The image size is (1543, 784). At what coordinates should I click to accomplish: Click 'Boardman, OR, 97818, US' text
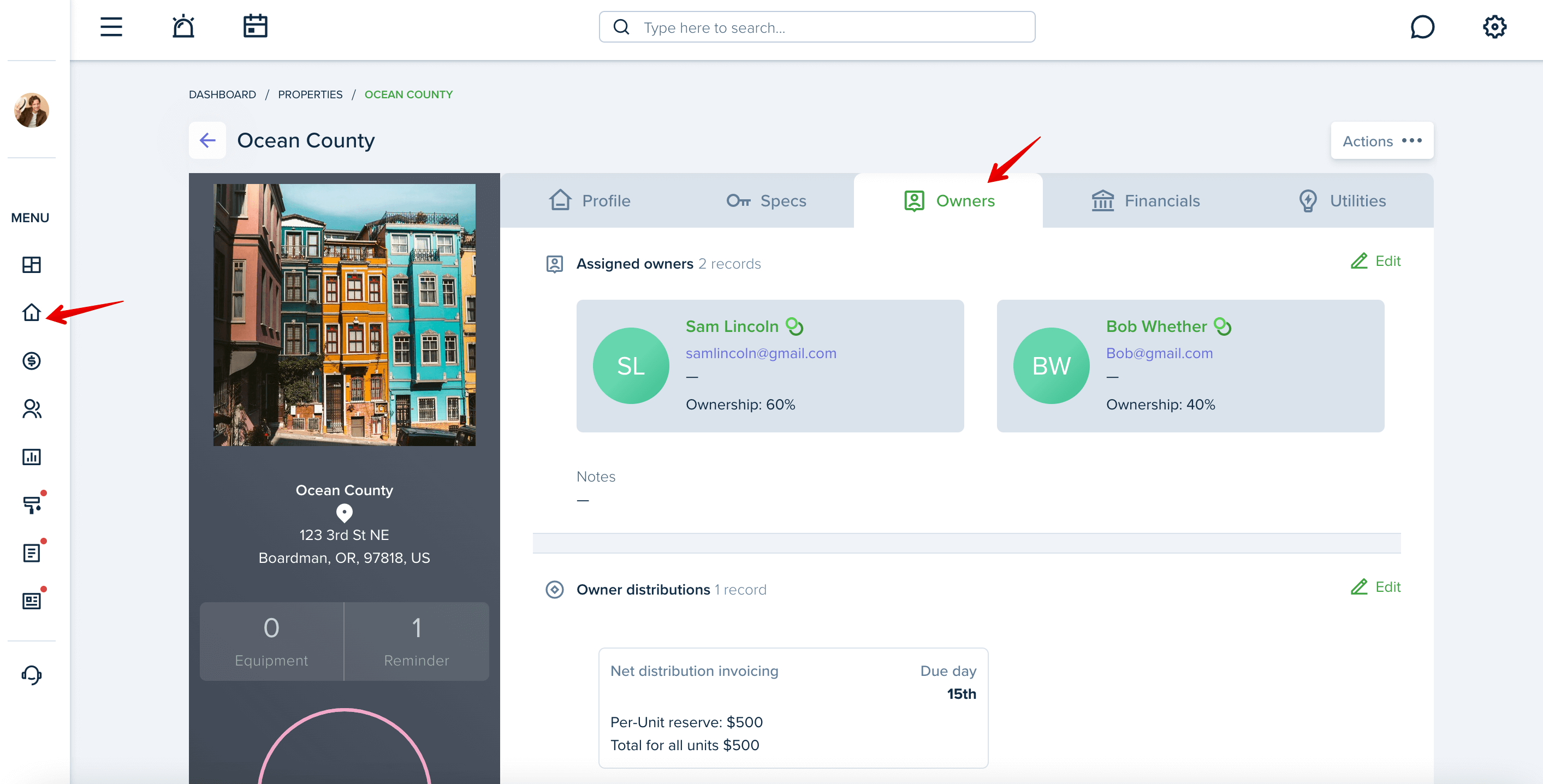point(345,558)
